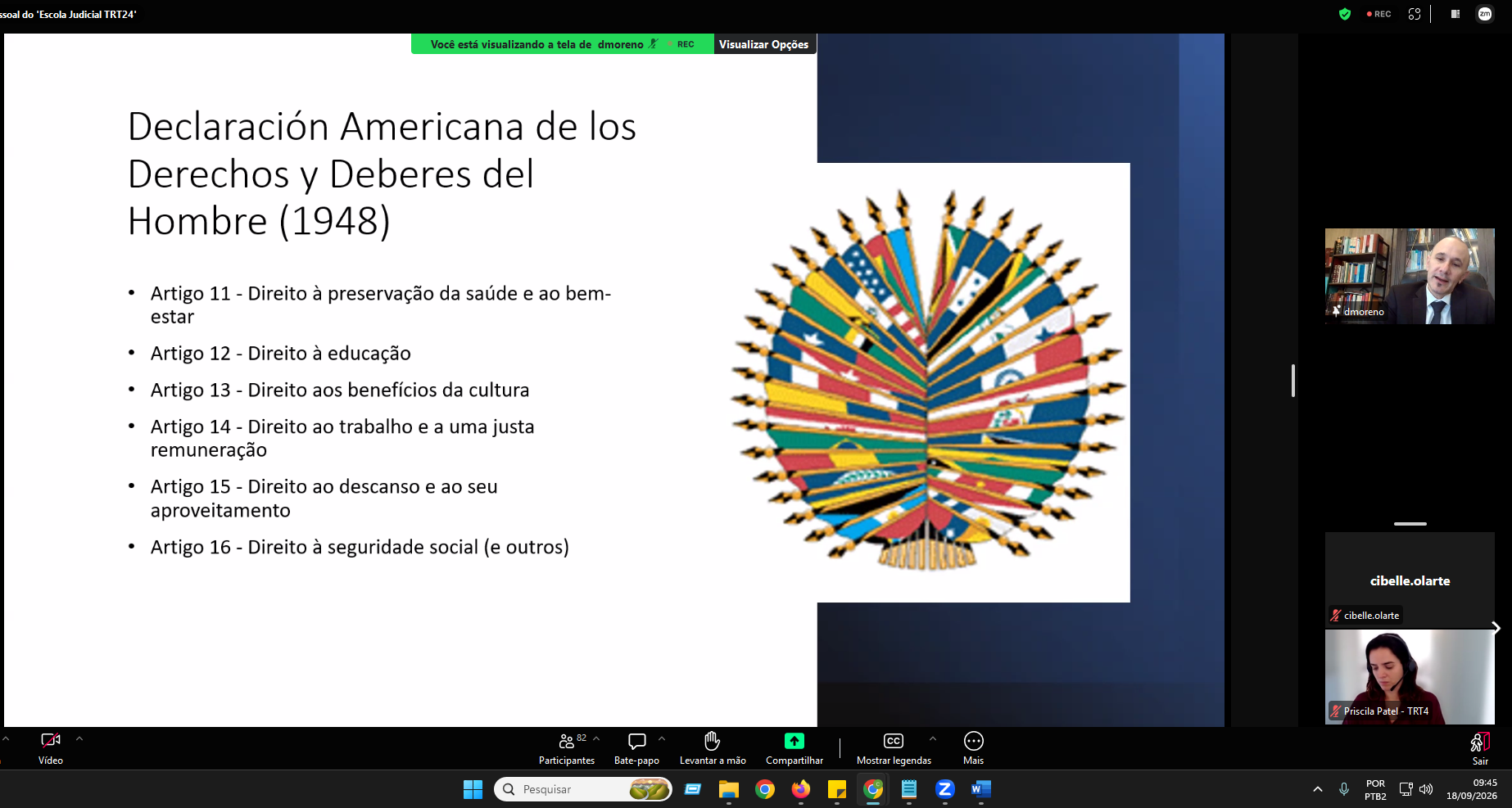Viewport: 1512px width, 808px height.
Task: Open the volume tray icon
Action: pos(1426,789)
